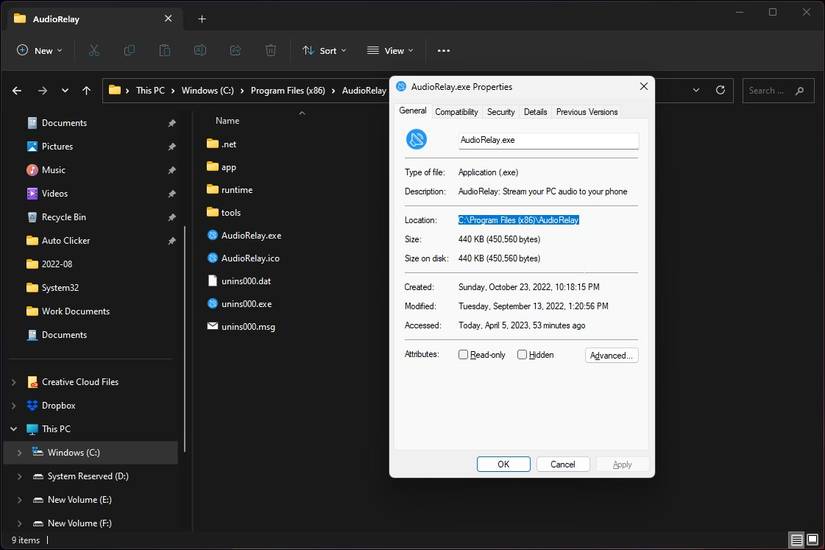
Task: Expand Creative Cloud Files tree node
Action: 14,382
